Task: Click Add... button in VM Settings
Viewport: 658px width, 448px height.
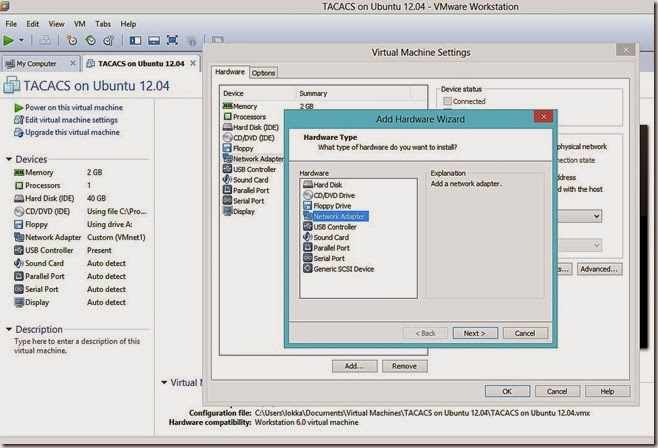Action: 355,366
